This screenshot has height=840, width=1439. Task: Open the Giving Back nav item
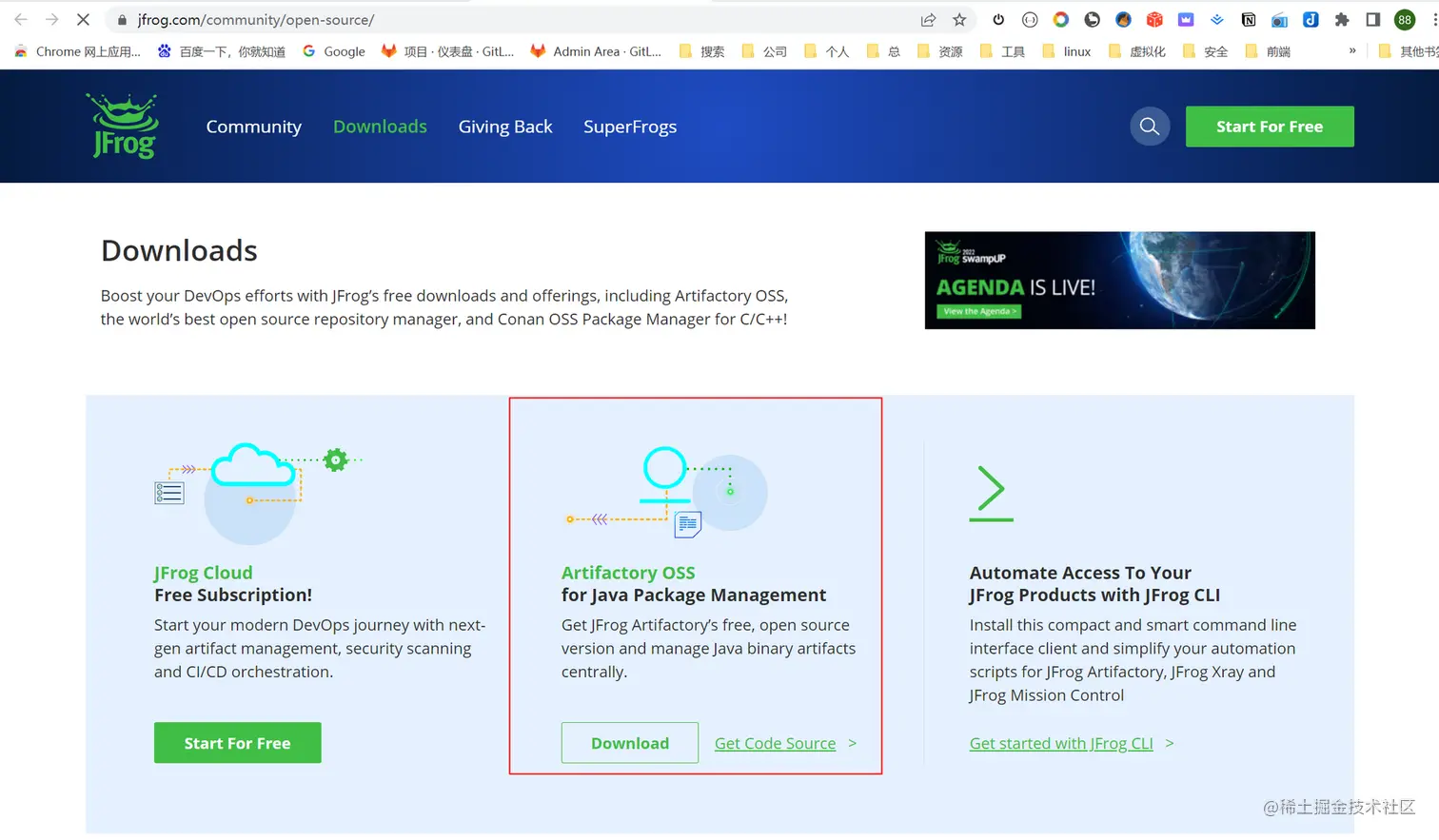click(505, 127)
